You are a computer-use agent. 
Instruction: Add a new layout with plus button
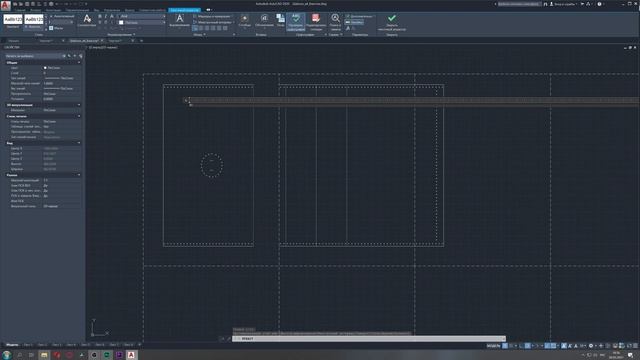point(139,345)
